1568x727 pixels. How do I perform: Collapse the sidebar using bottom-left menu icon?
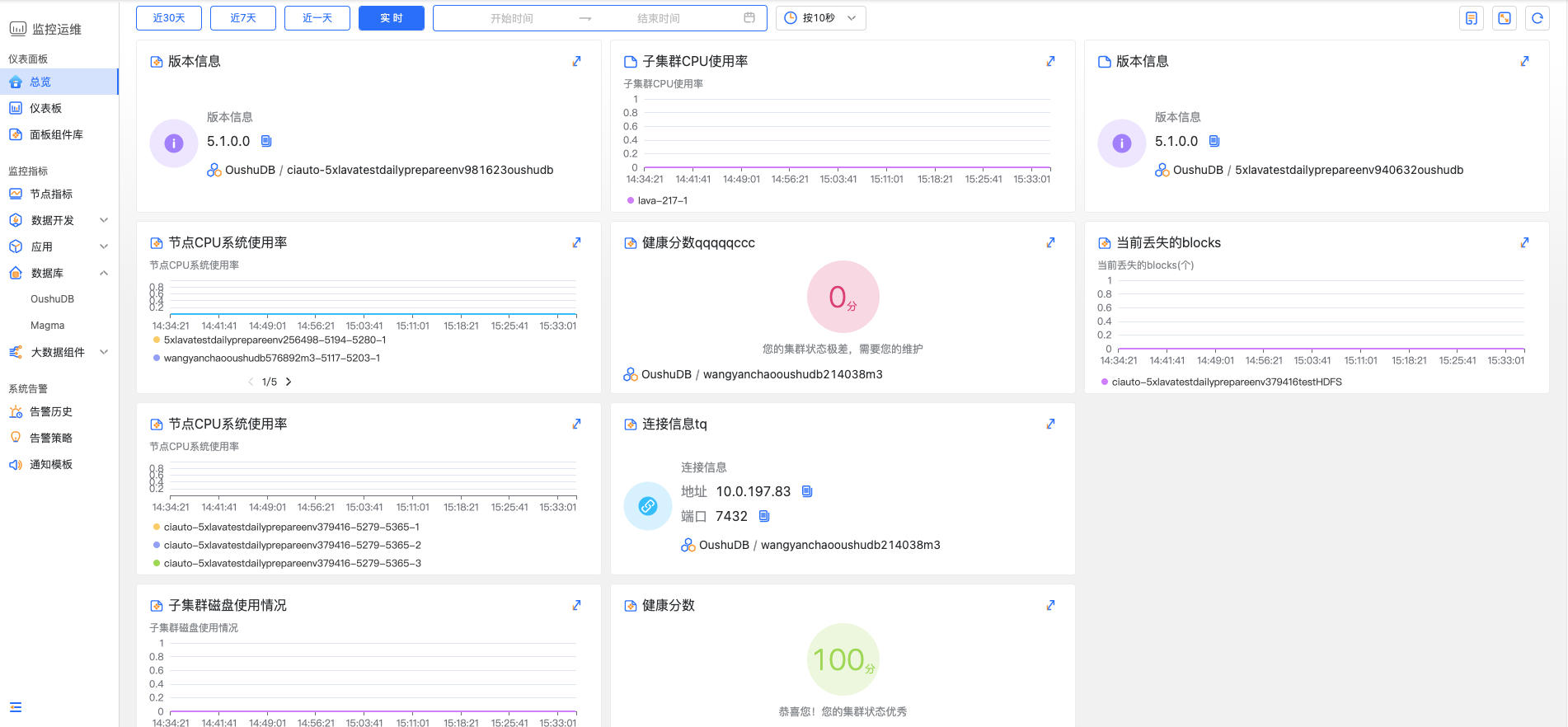(x=16, y=707)
